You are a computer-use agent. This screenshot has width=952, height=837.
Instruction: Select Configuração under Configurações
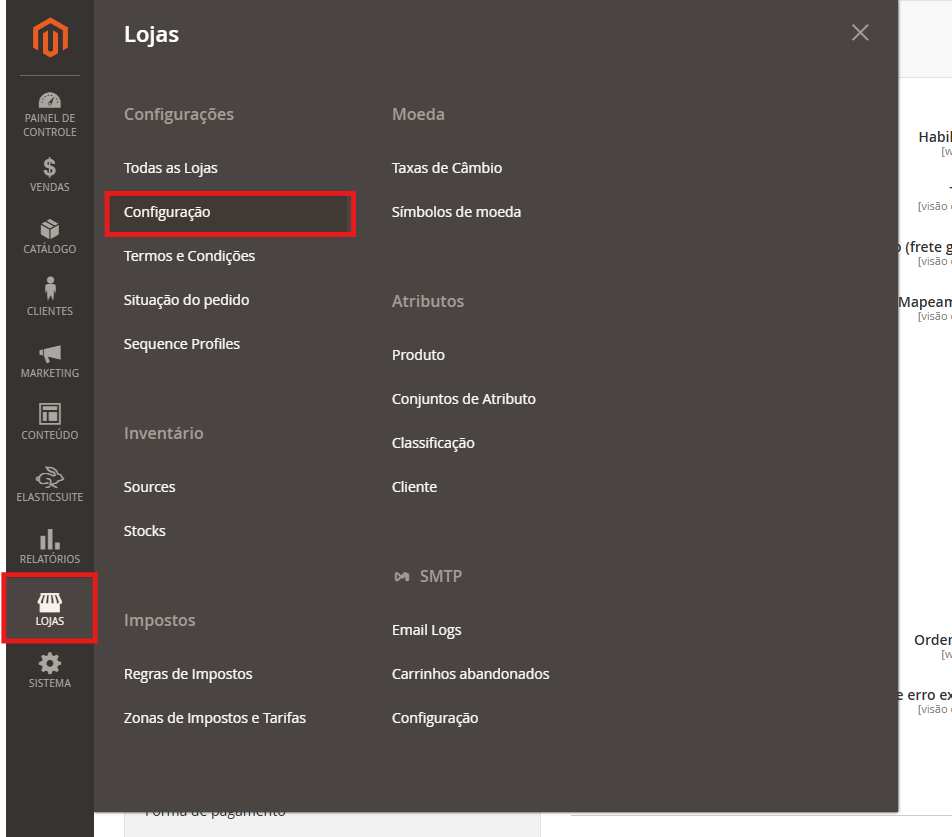coord(167,212)
